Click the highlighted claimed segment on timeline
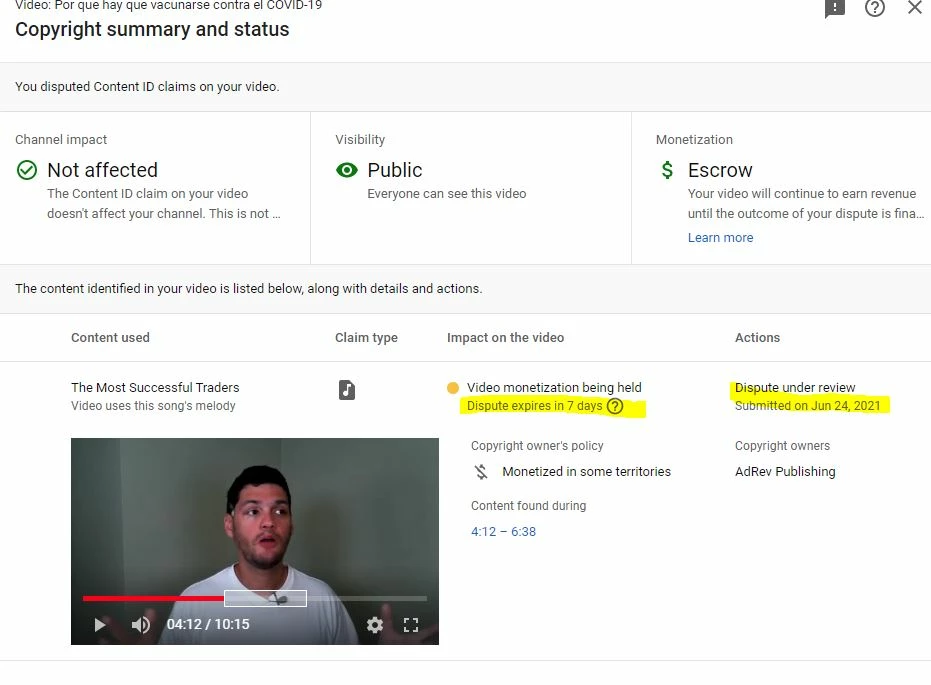 [x=265, y=598]
